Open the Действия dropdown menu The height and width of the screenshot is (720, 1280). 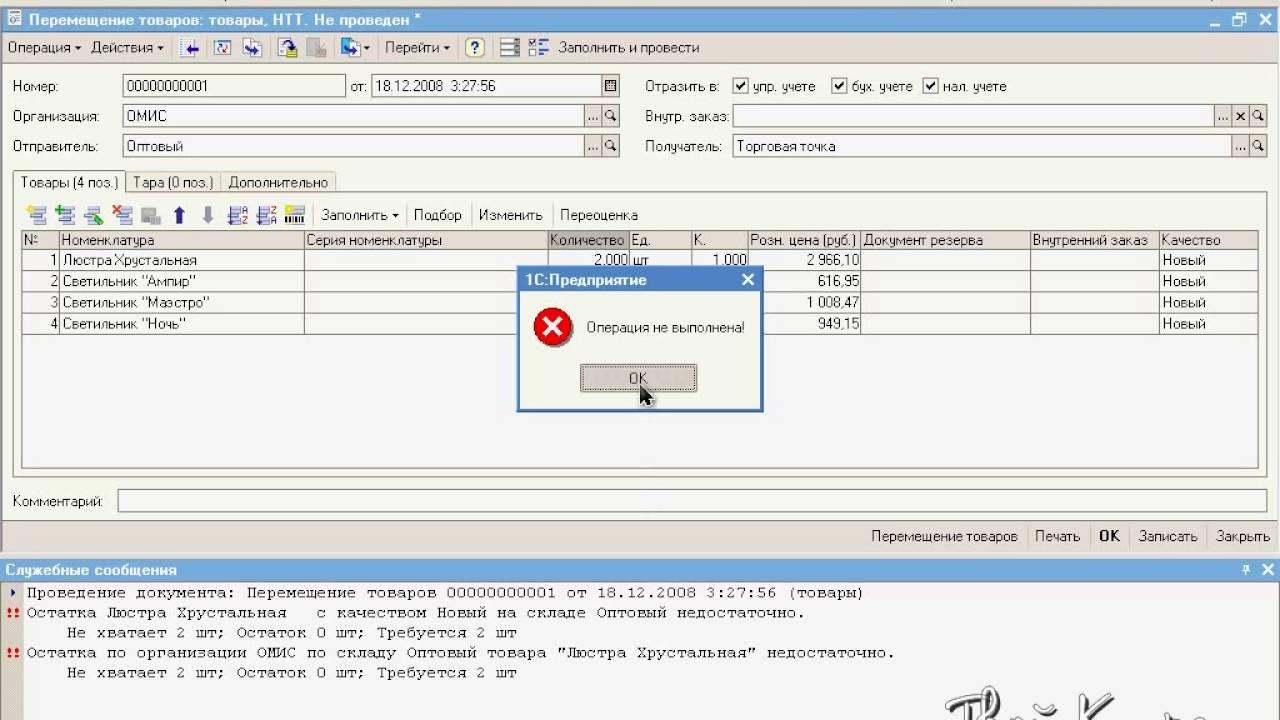click(x=127, y=48)
